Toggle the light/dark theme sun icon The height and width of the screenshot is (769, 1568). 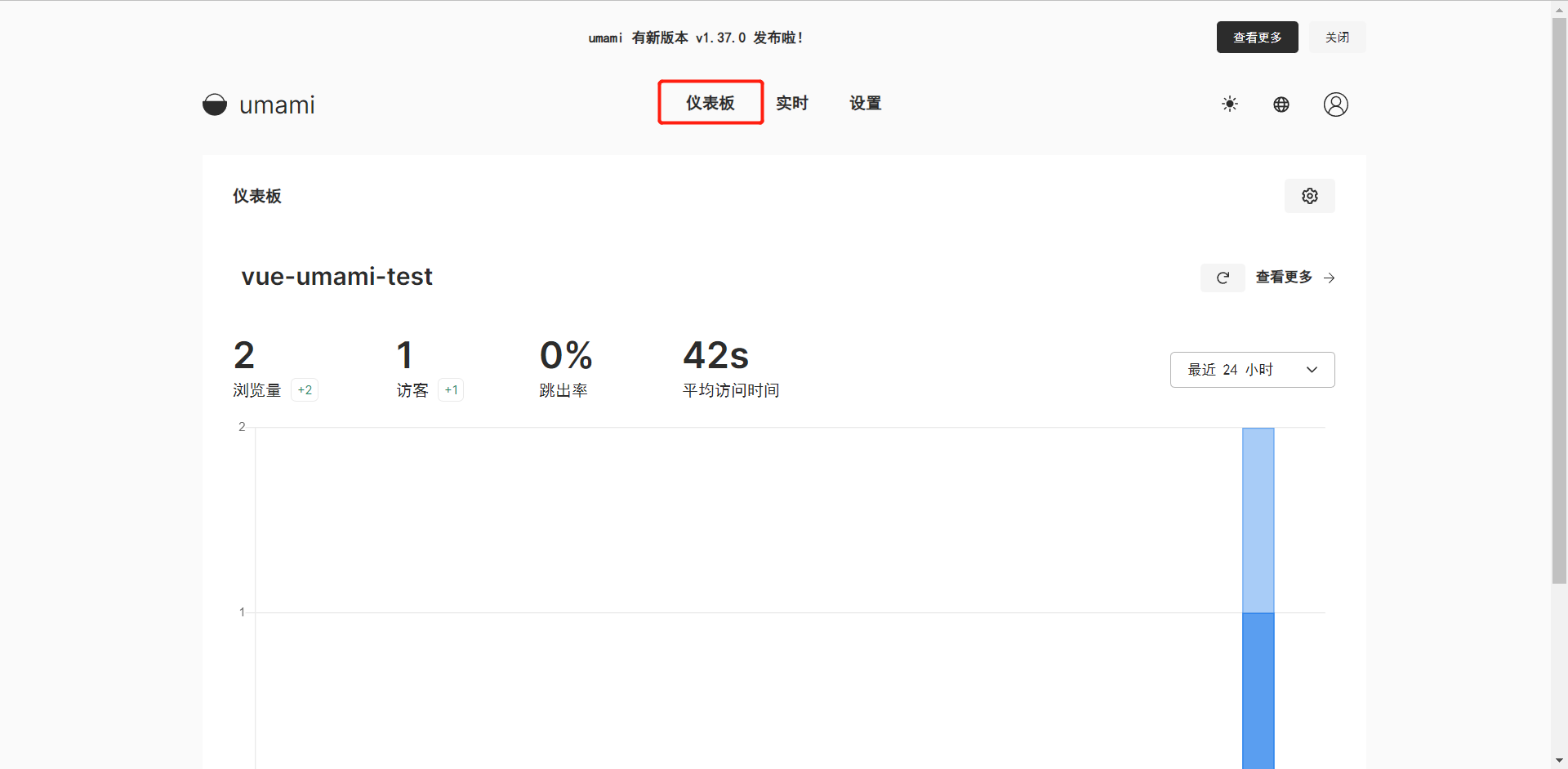[1230, 104]
